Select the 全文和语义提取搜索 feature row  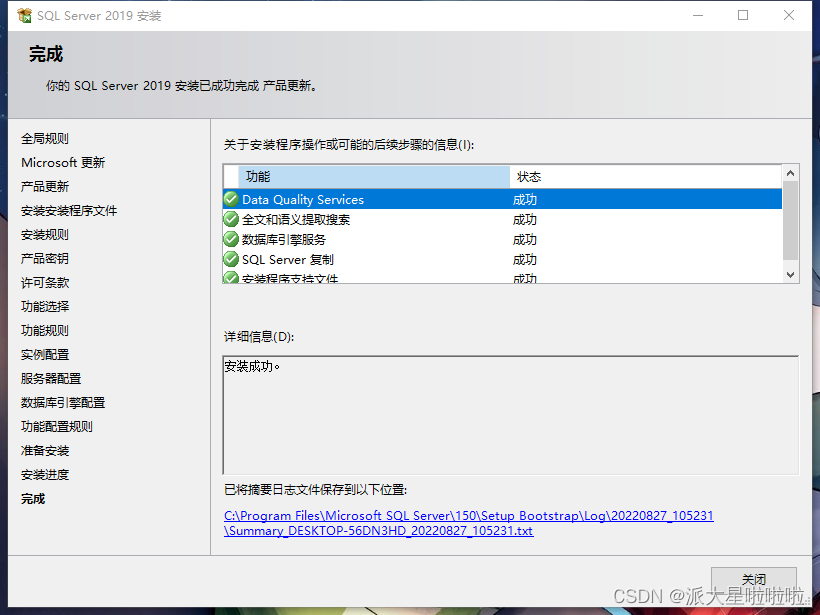coord(503,219)
